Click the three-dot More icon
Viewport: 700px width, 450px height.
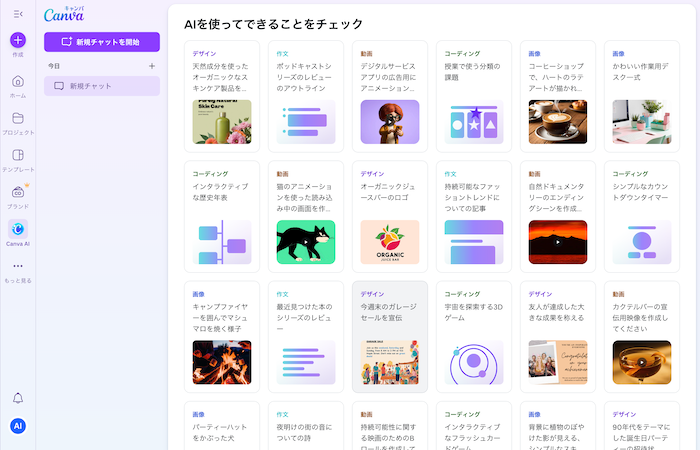click(18, 266)
